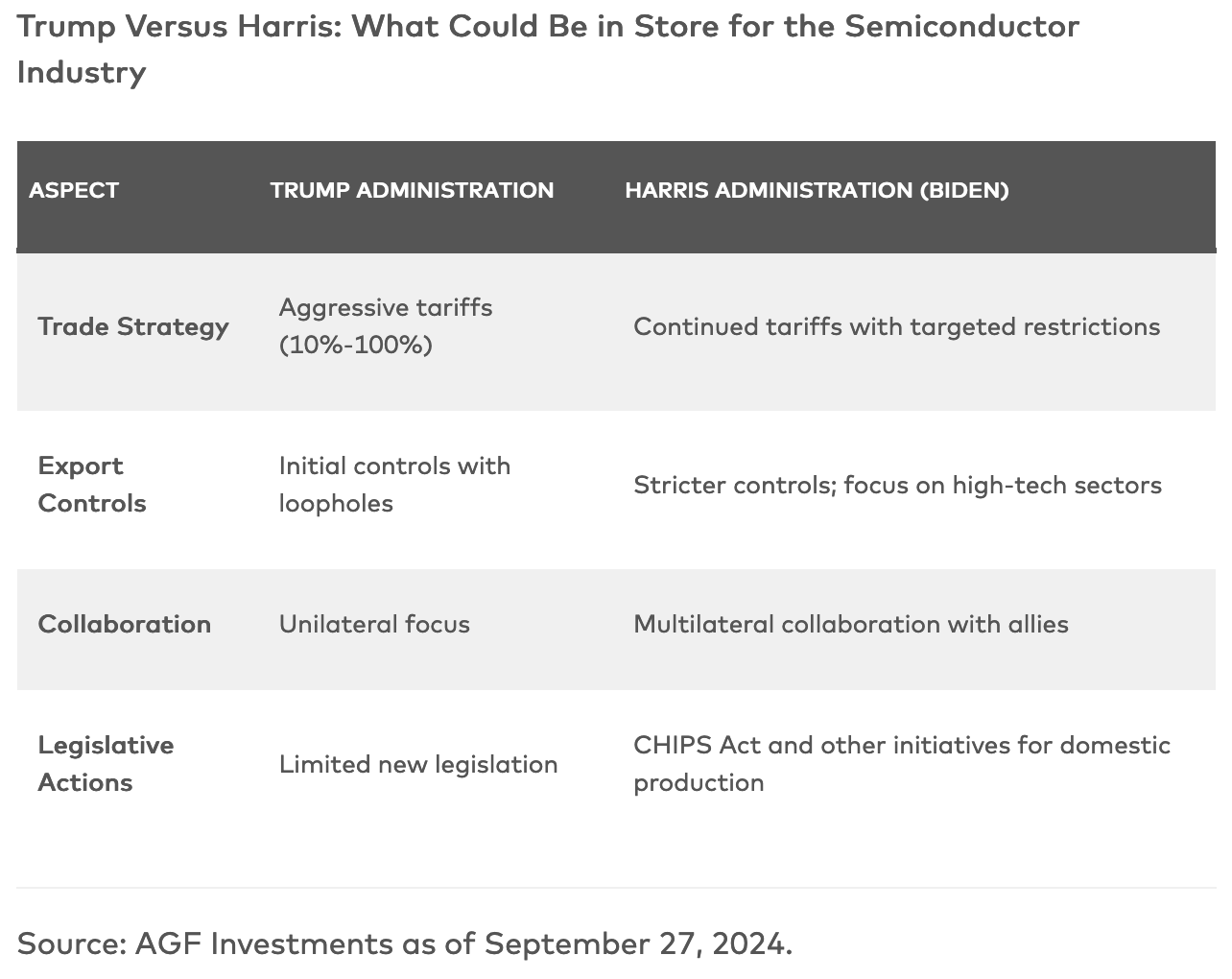1232x979 pixels.
Task: Select the TRUMP ADMINISTRATION column header
Action: tap(412, 190)
